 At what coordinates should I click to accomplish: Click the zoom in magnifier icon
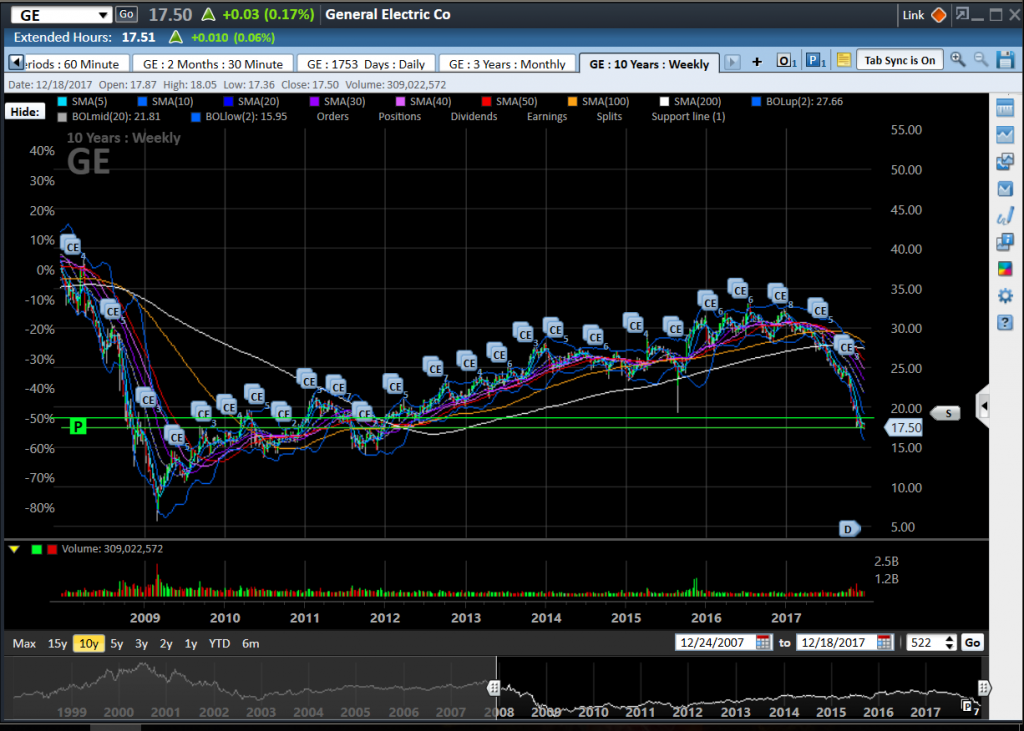pos(958,60)
